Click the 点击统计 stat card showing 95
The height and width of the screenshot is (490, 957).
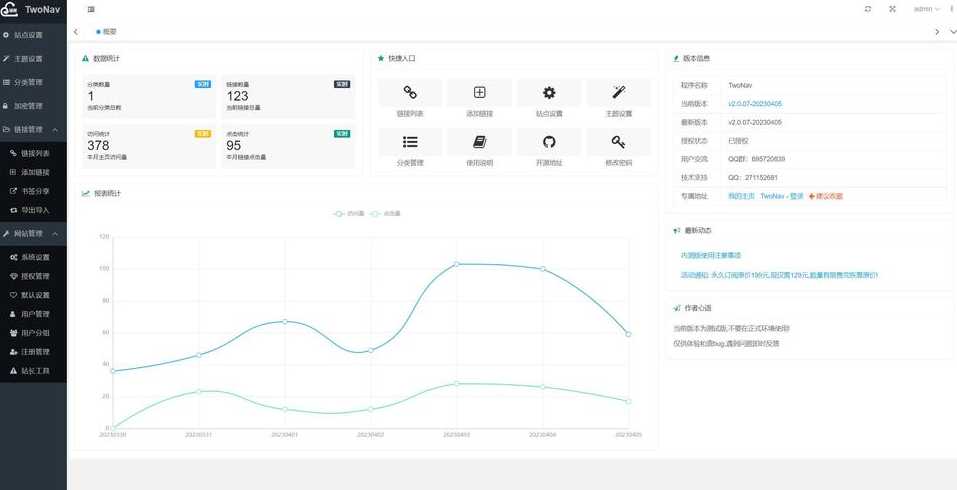(287, 146)
